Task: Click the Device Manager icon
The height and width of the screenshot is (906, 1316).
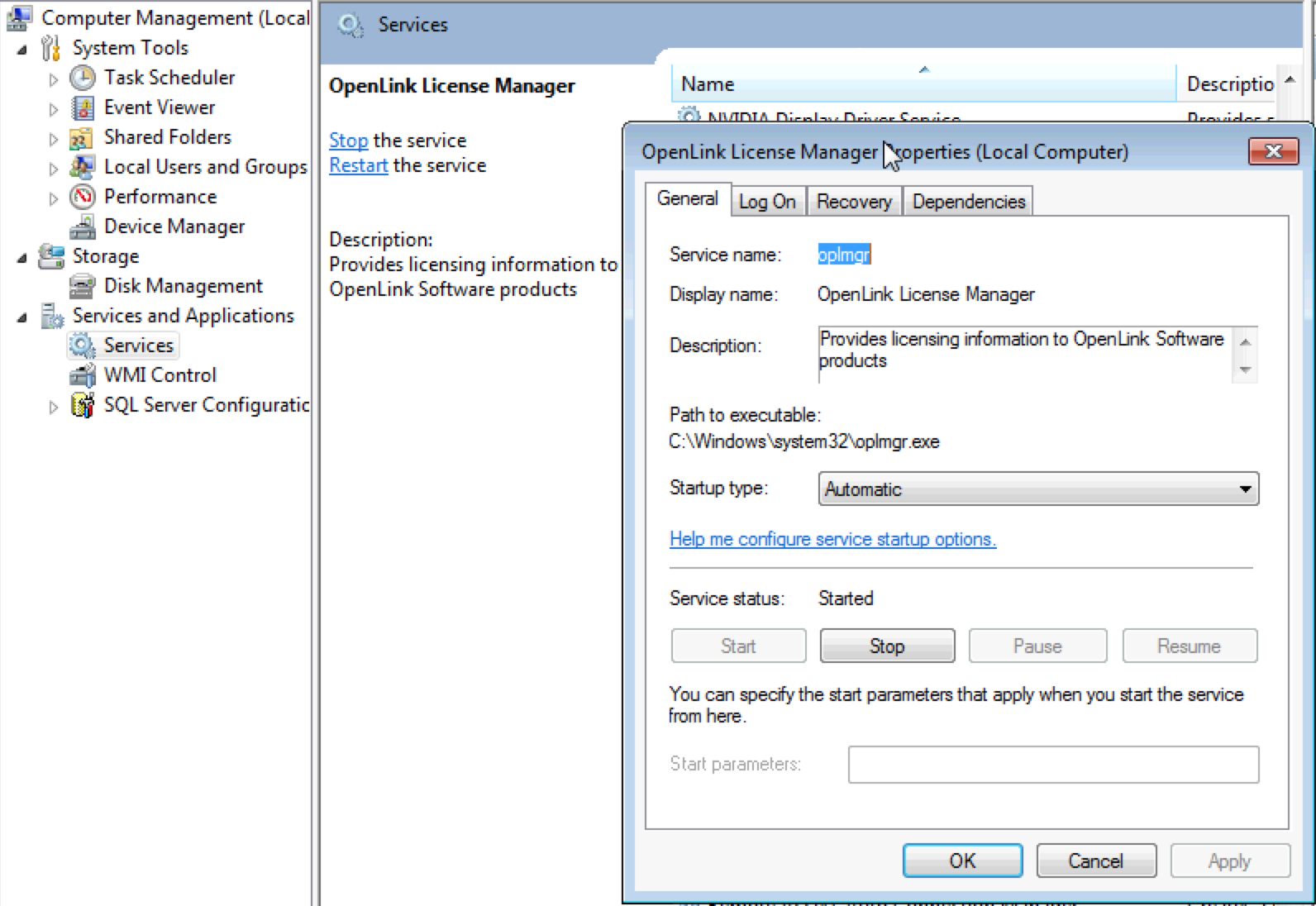Action: 82,226
